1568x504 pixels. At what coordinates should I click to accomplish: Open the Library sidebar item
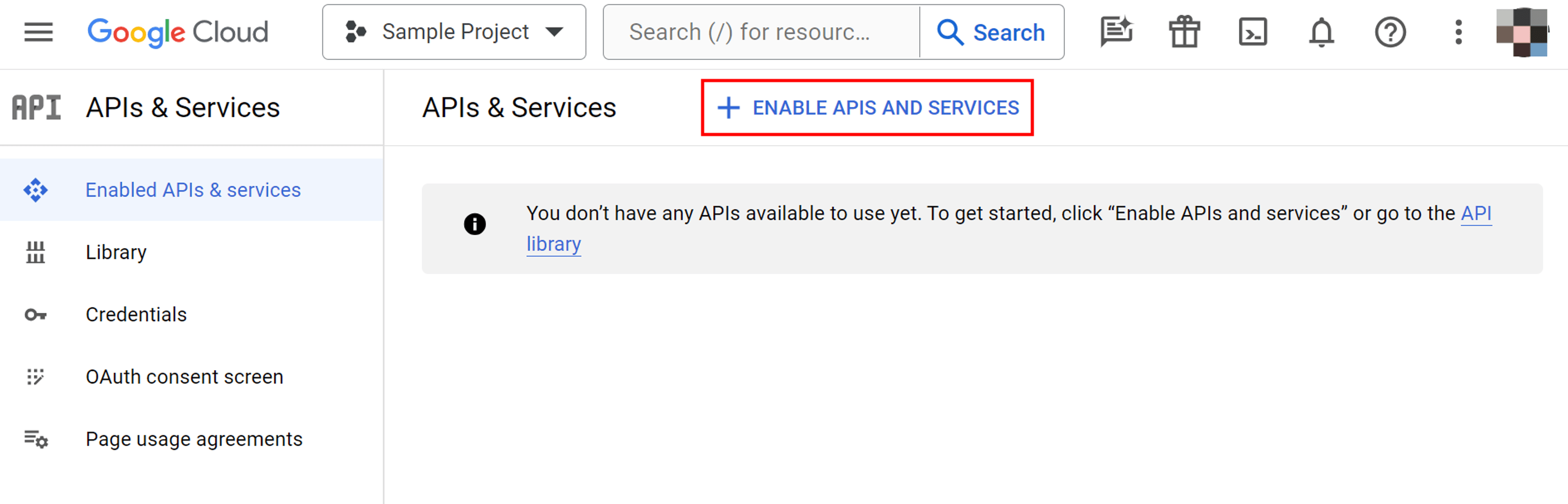[x=192, y=252]
